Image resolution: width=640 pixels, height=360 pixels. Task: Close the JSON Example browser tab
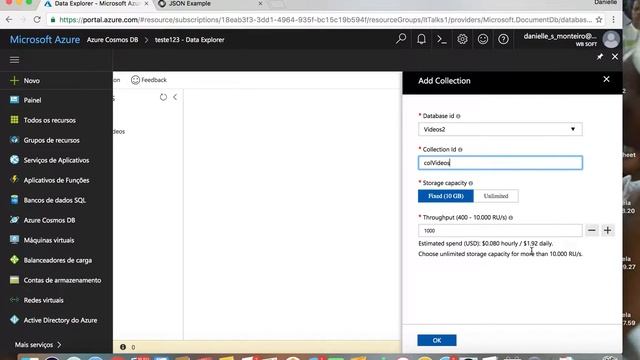coord(260,3)
